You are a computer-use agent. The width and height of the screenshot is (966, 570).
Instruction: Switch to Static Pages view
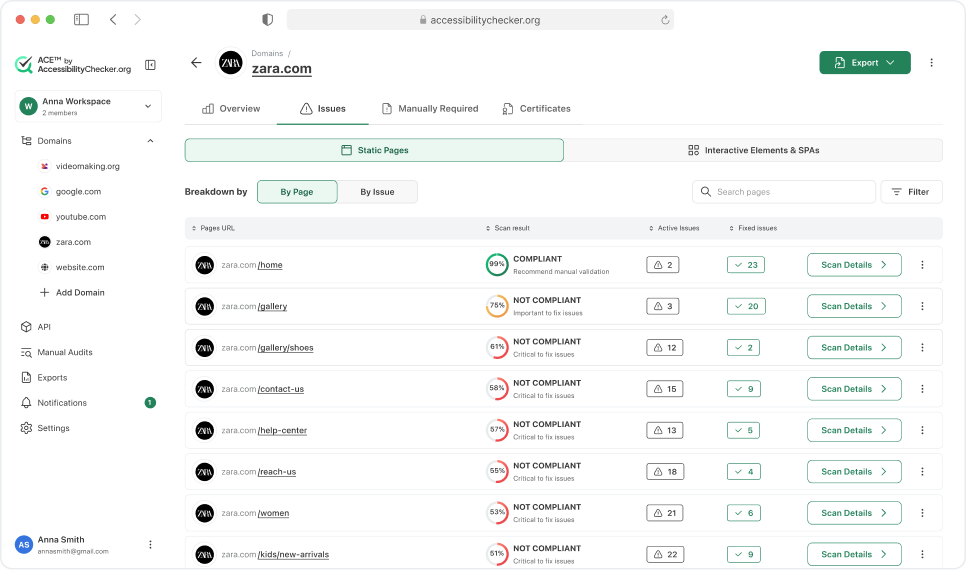tap(374, 150)
